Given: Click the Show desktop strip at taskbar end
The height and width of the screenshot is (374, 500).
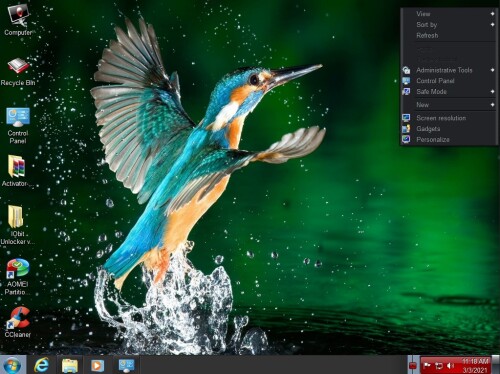Looking at the screenshot, I should pyautogui.click(x=496, y=365).
